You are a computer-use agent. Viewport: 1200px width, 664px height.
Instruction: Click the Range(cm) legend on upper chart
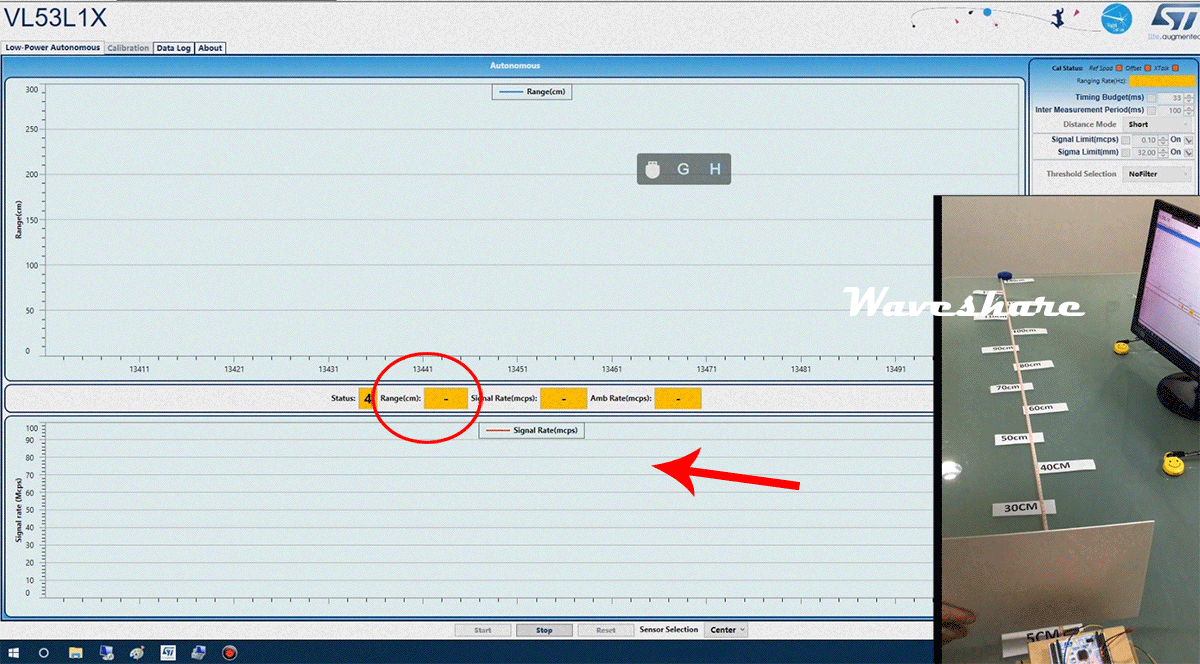[x=532, y=91]
